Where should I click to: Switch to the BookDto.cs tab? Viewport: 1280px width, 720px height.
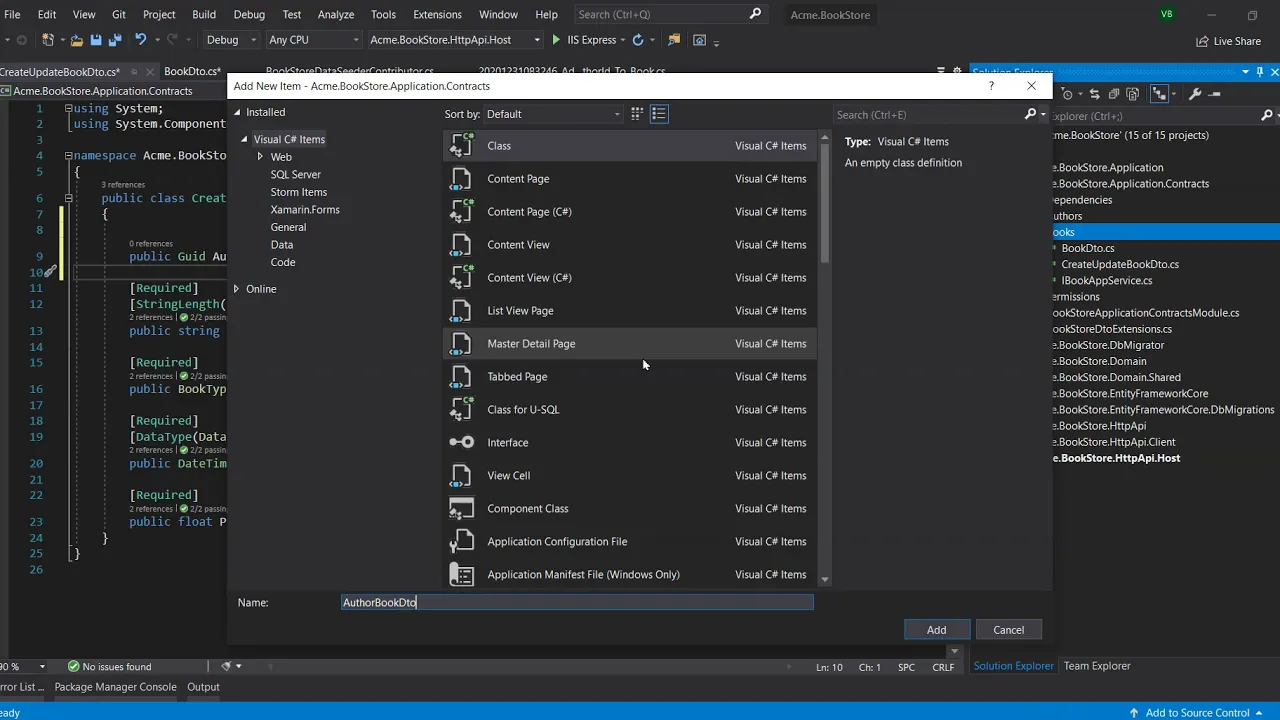click(x=192, y=72)
